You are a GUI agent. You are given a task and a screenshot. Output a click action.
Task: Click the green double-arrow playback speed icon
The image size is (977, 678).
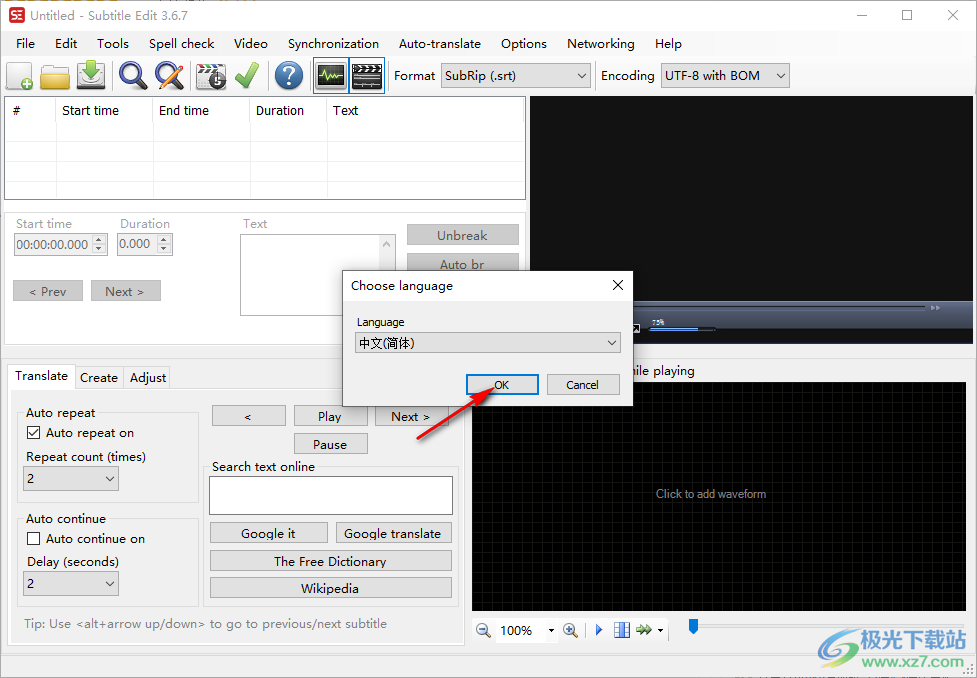coord(644,630)
